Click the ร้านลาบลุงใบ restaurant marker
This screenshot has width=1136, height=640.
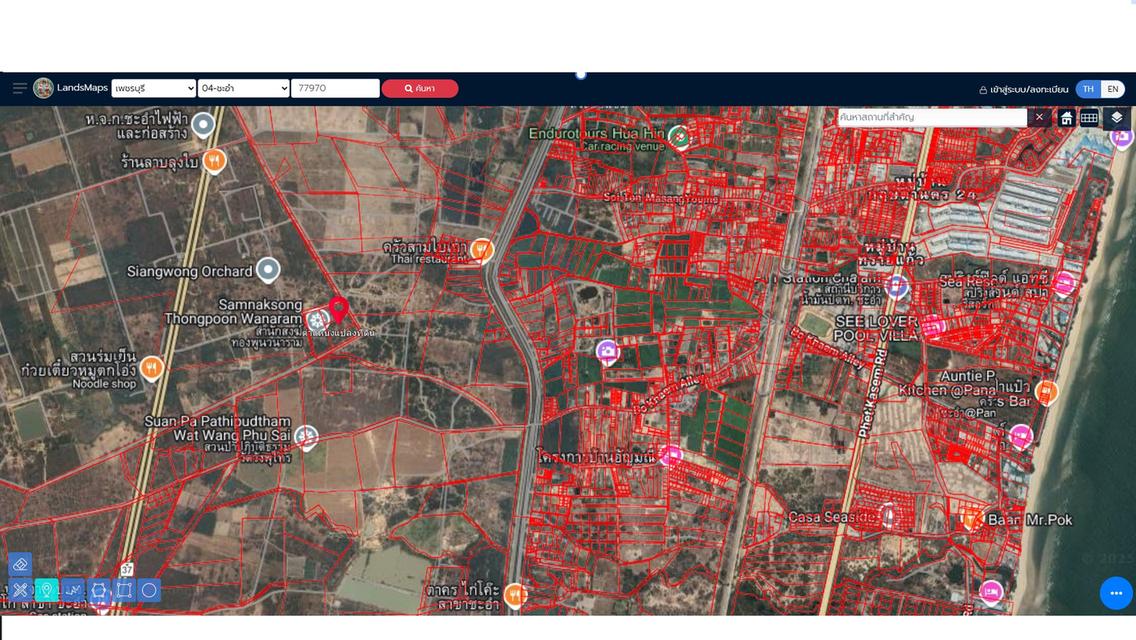point(214,161)
